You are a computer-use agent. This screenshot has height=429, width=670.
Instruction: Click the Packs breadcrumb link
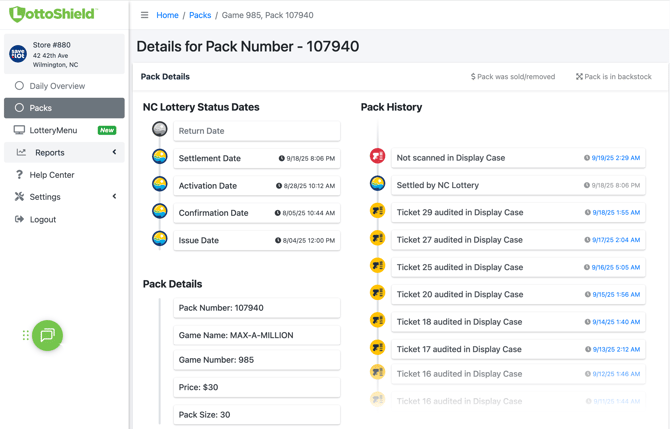point(200,15)
